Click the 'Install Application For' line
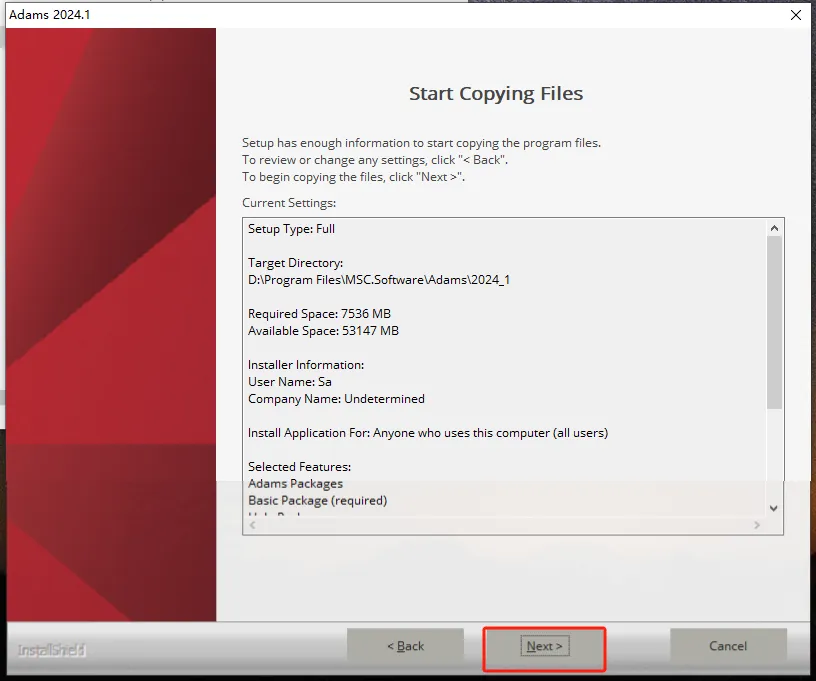Image resolution: width=816 pixels, height=681 pixels. (428, 433)
